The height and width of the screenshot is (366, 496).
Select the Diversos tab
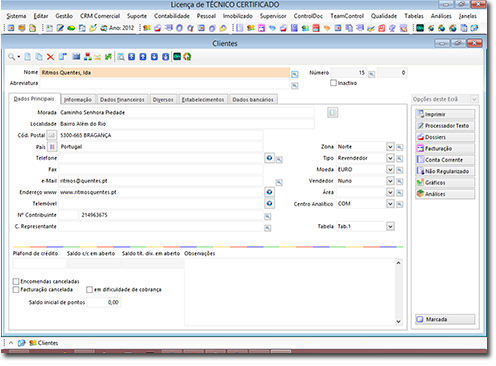163,100
